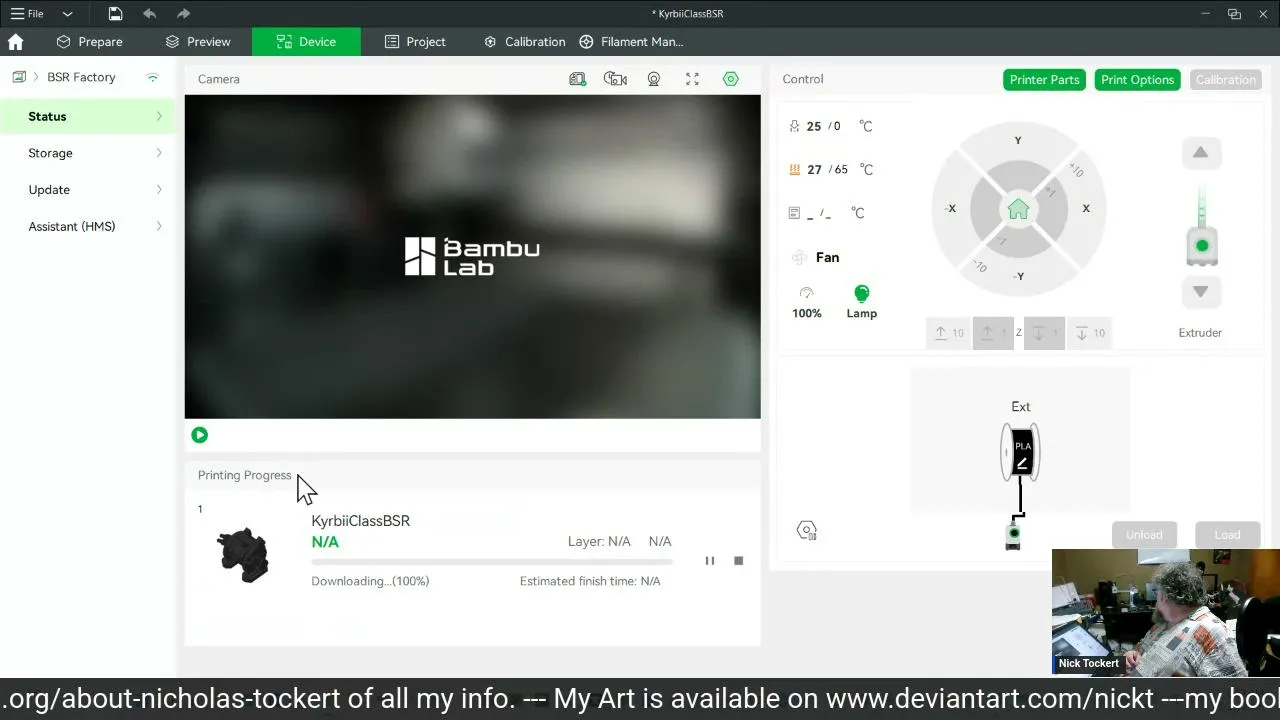1280x720 pixels.
Task: Click the Printer Parts button
Action: point(1044,80)
